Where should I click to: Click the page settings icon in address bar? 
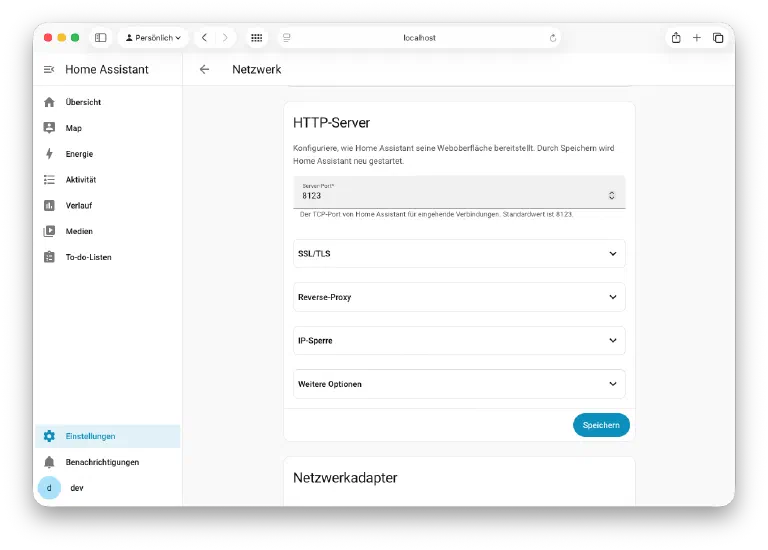click(287, 38)
